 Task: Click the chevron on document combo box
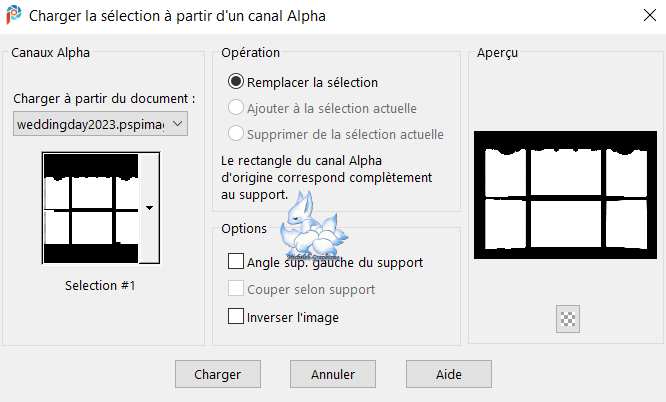178,124
